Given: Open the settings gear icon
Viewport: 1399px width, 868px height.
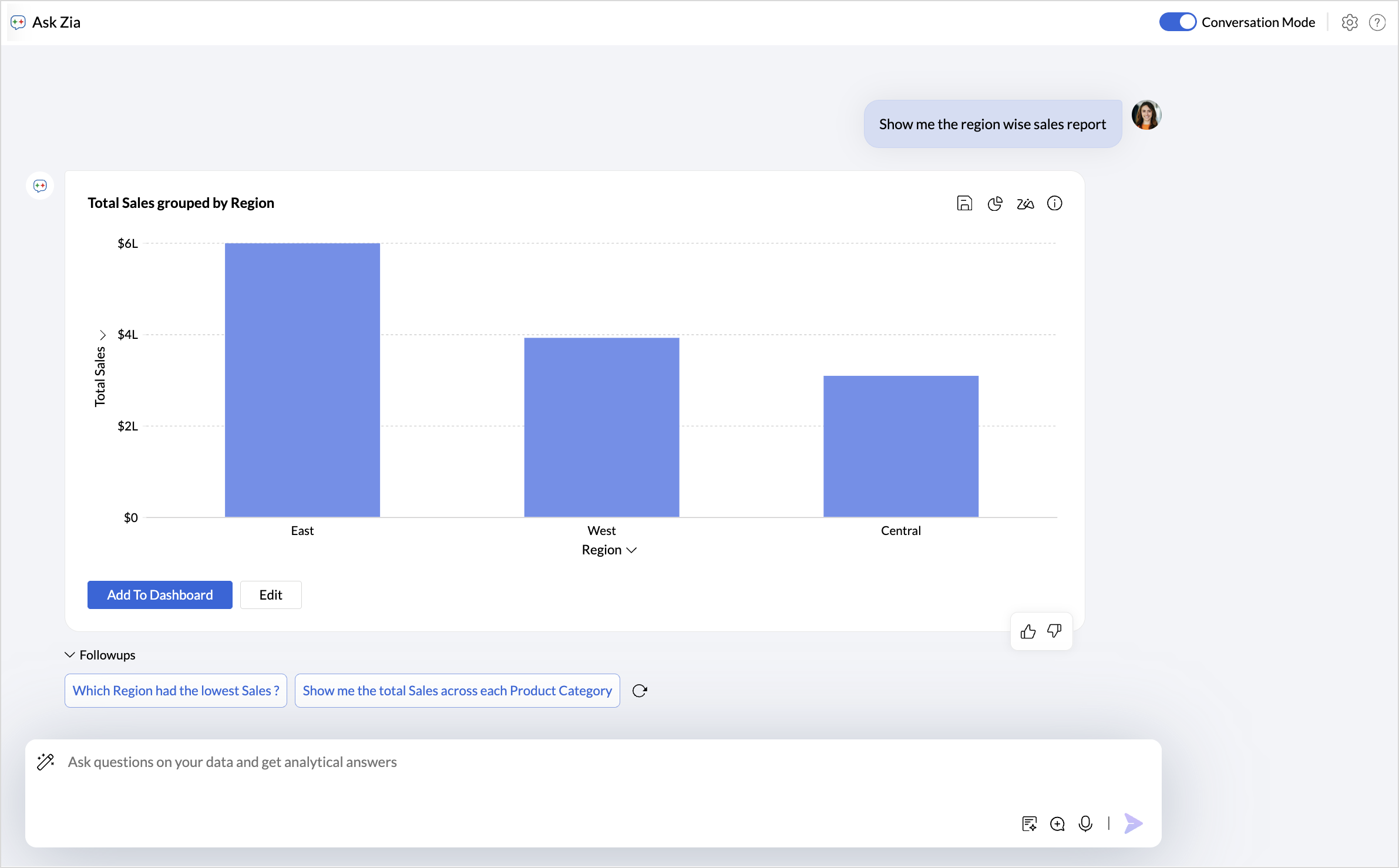Looking at the screenshot, I should point(1350,22).
